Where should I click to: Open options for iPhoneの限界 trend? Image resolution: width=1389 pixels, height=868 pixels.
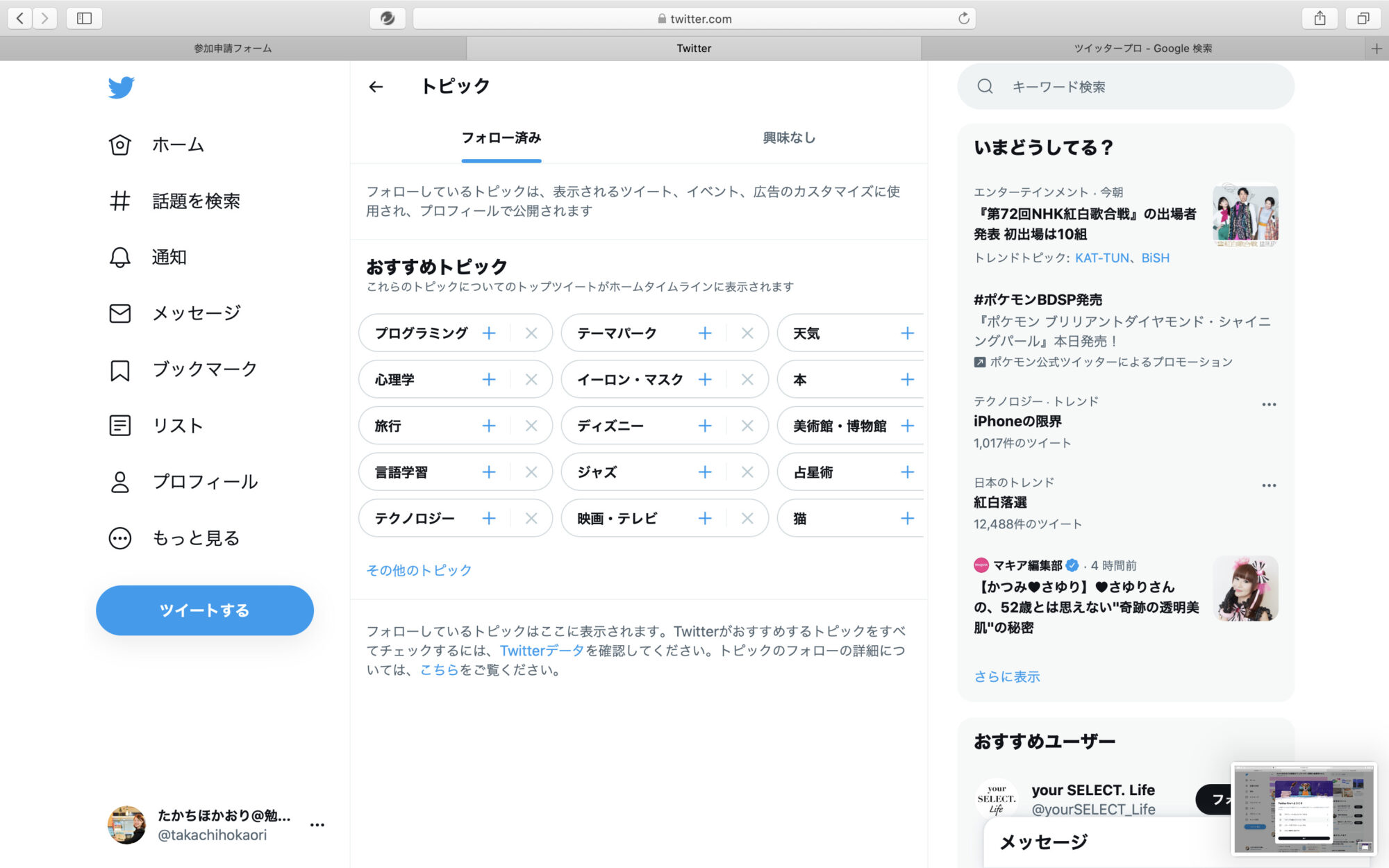click(x=1269, y=404)
